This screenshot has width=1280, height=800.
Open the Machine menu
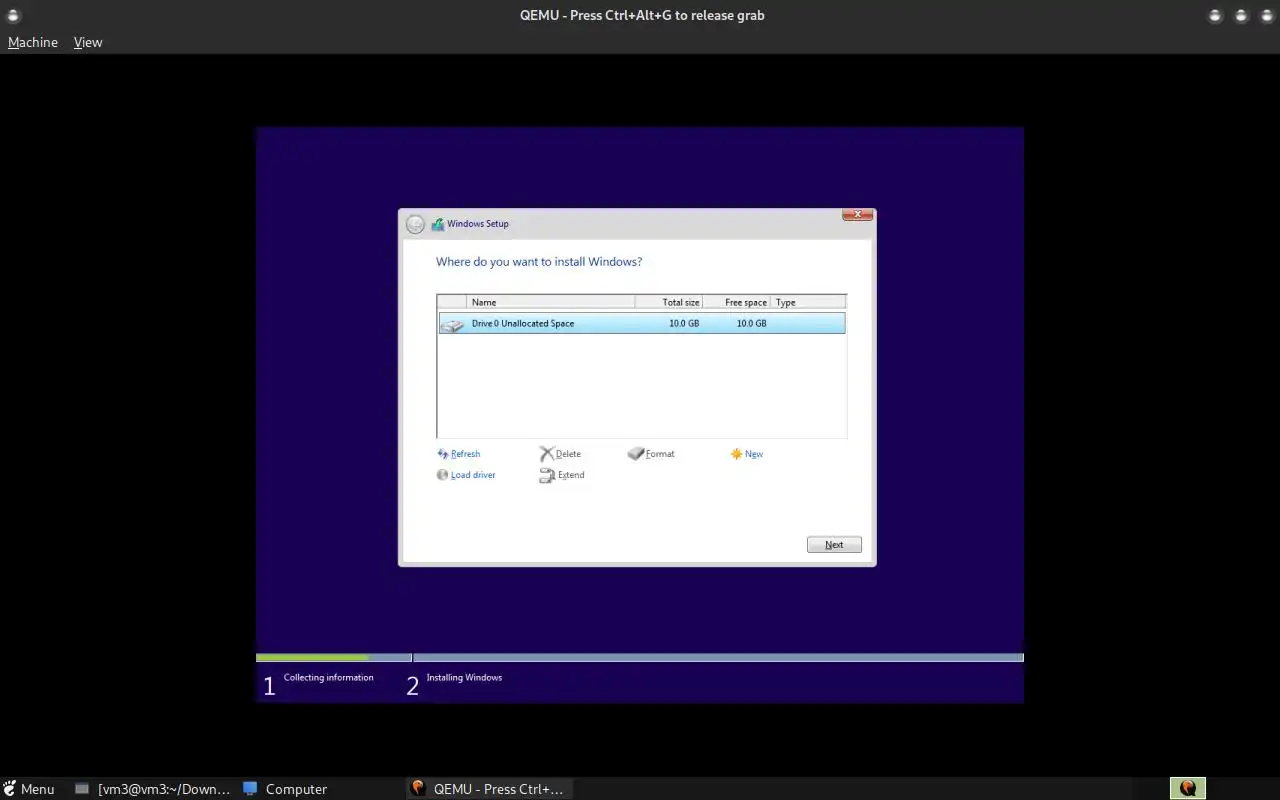(33, 42)
